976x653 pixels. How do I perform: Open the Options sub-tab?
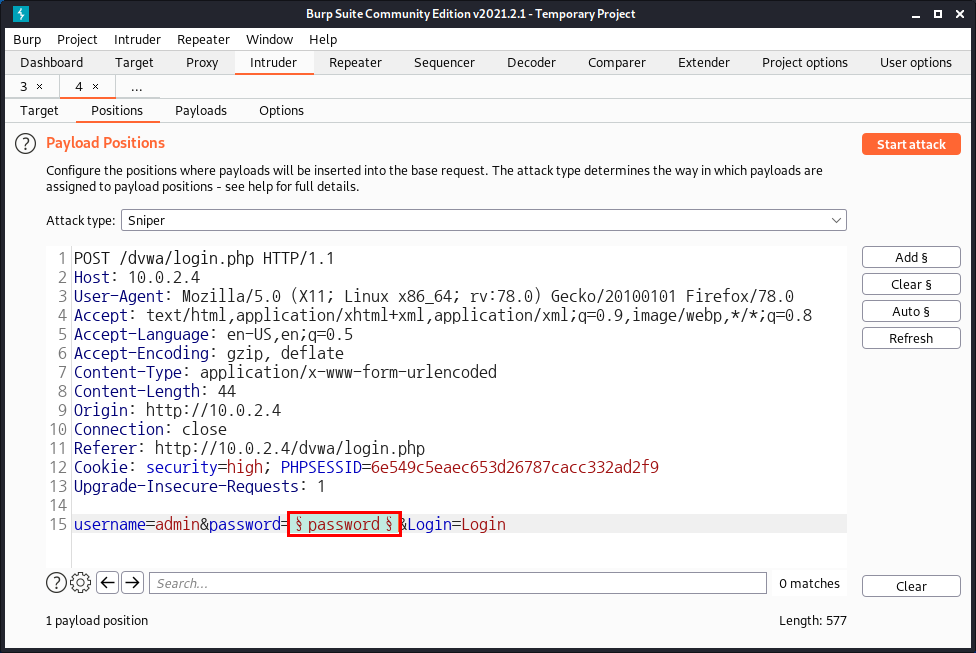click(x=281, y=110)
